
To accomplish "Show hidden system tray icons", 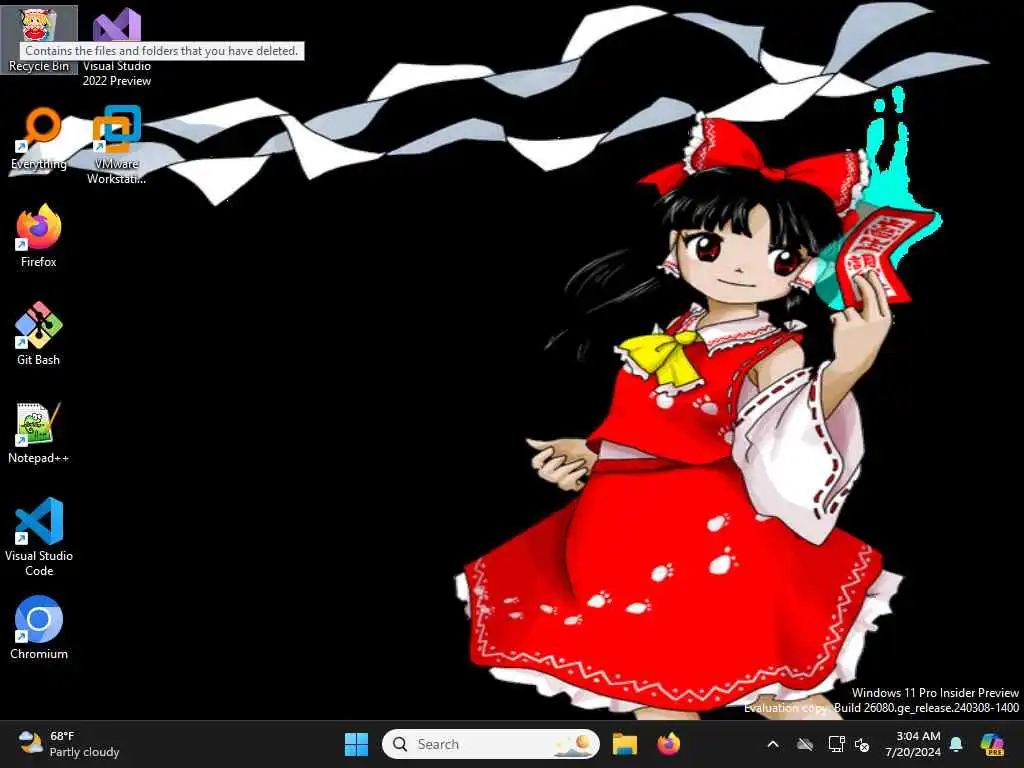I will pos(773,744).
